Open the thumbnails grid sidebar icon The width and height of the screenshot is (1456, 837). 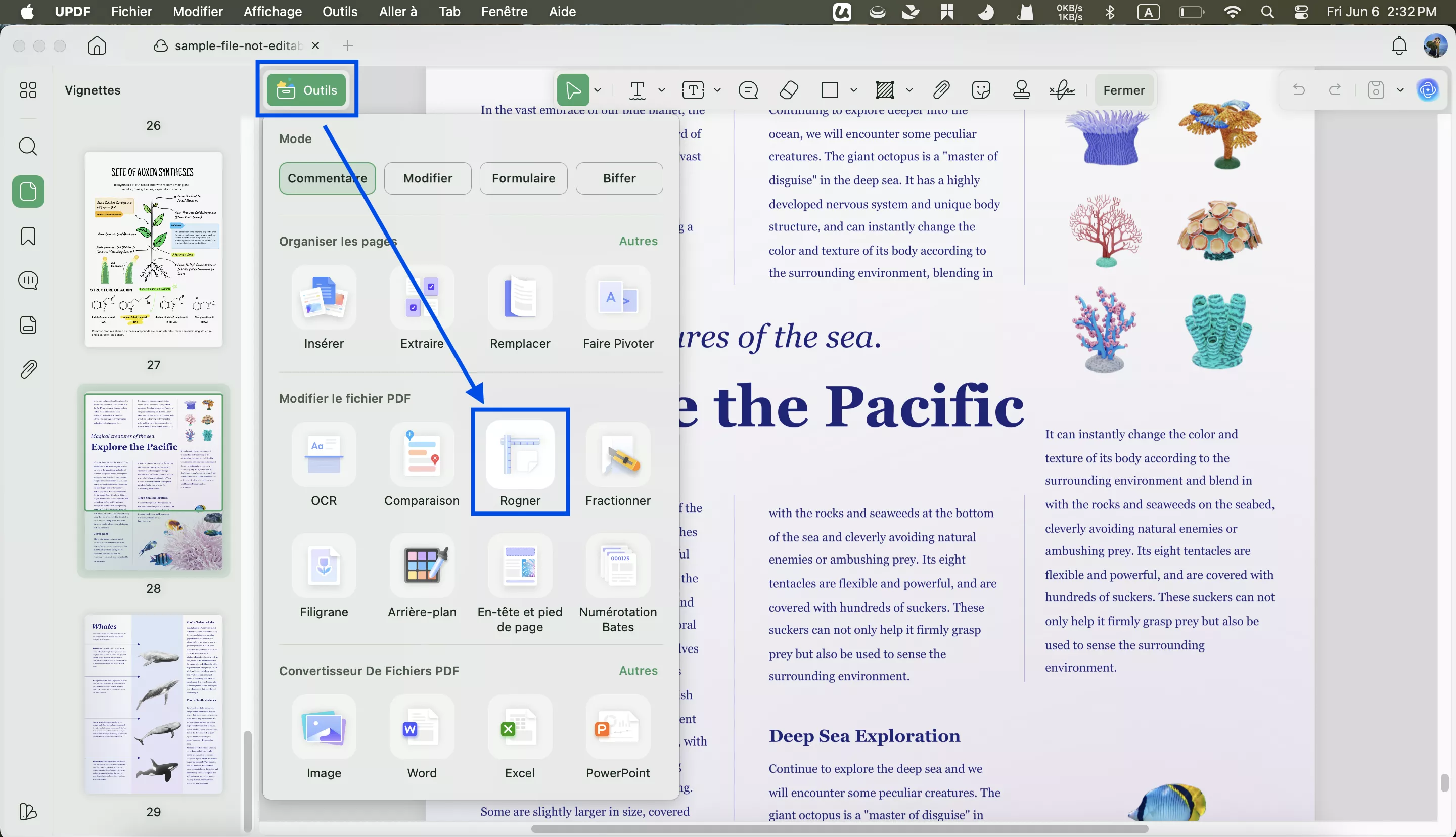[x=28, y=89]
